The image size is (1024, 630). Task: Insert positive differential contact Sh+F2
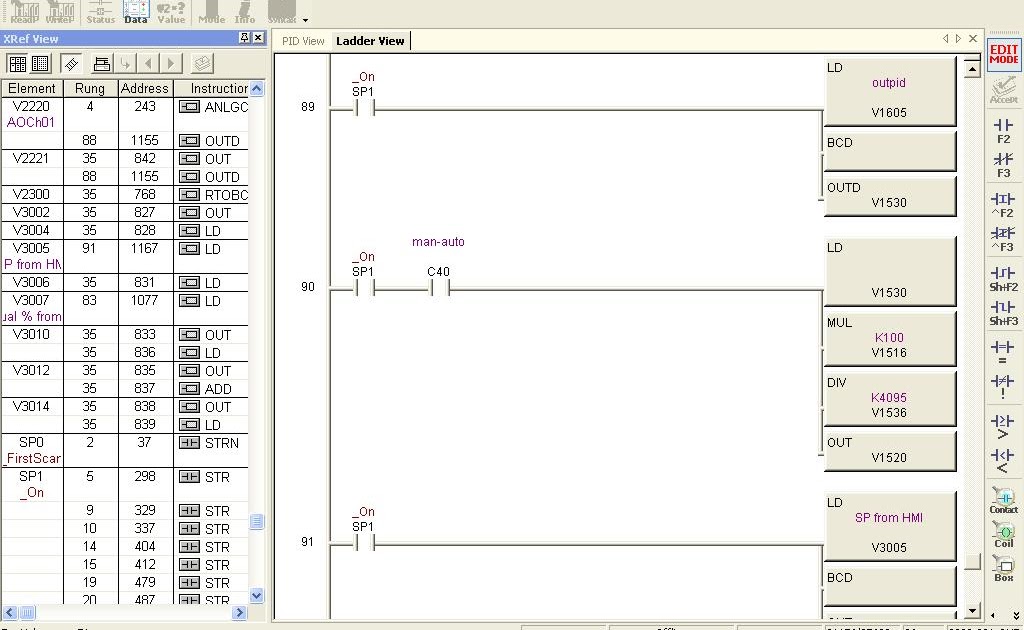coord(1003,279)
